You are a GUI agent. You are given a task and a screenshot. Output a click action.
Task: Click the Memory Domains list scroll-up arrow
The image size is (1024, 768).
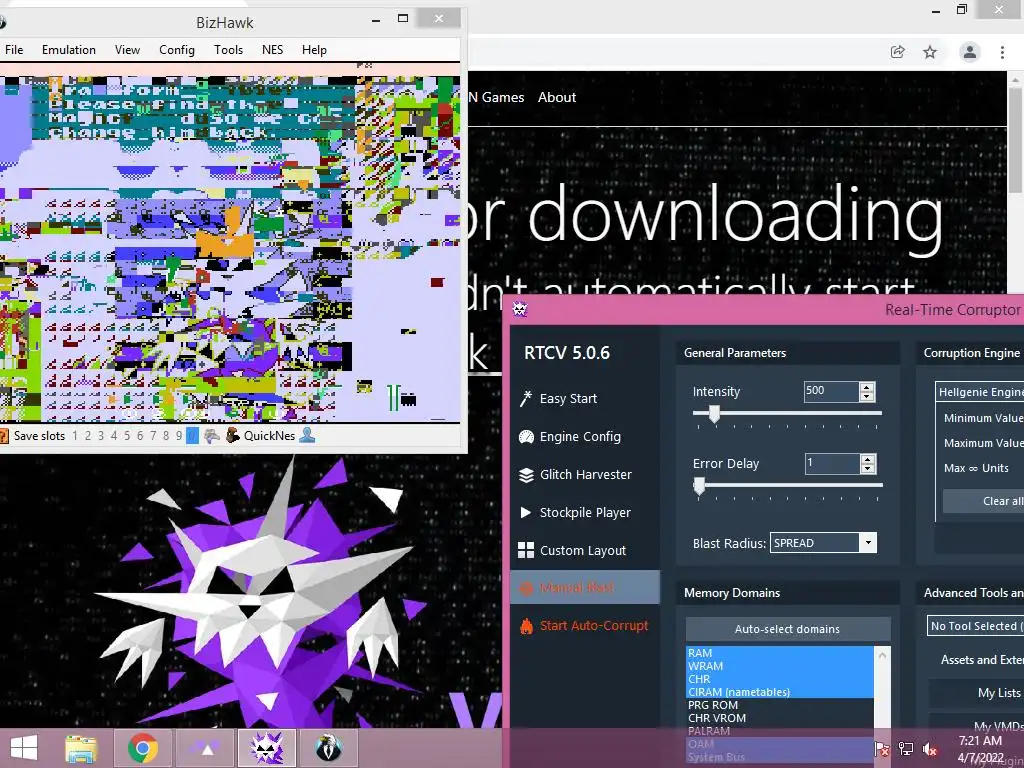coord(882,654)
